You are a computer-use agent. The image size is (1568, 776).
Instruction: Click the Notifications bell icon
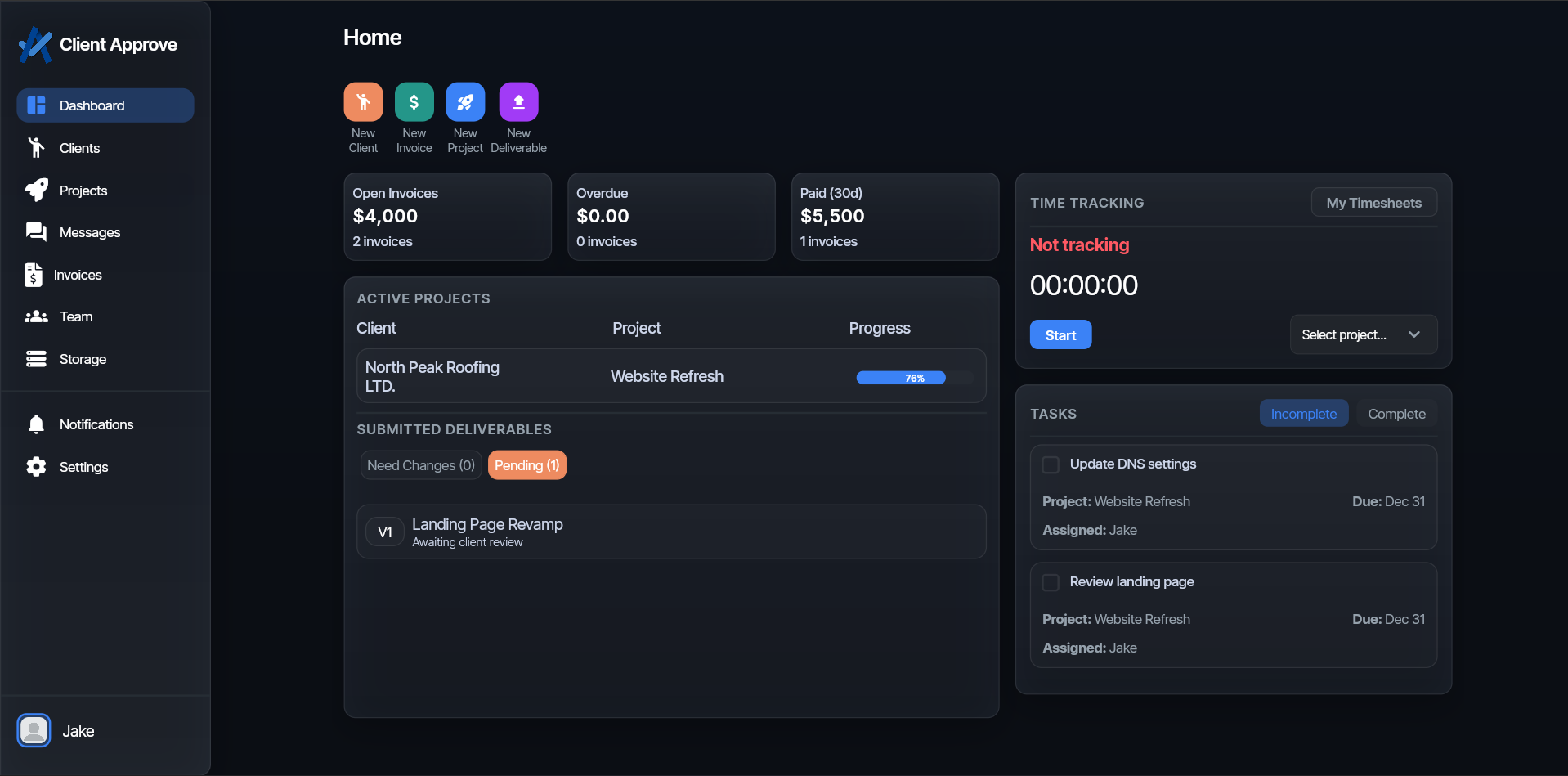[36, 424]
